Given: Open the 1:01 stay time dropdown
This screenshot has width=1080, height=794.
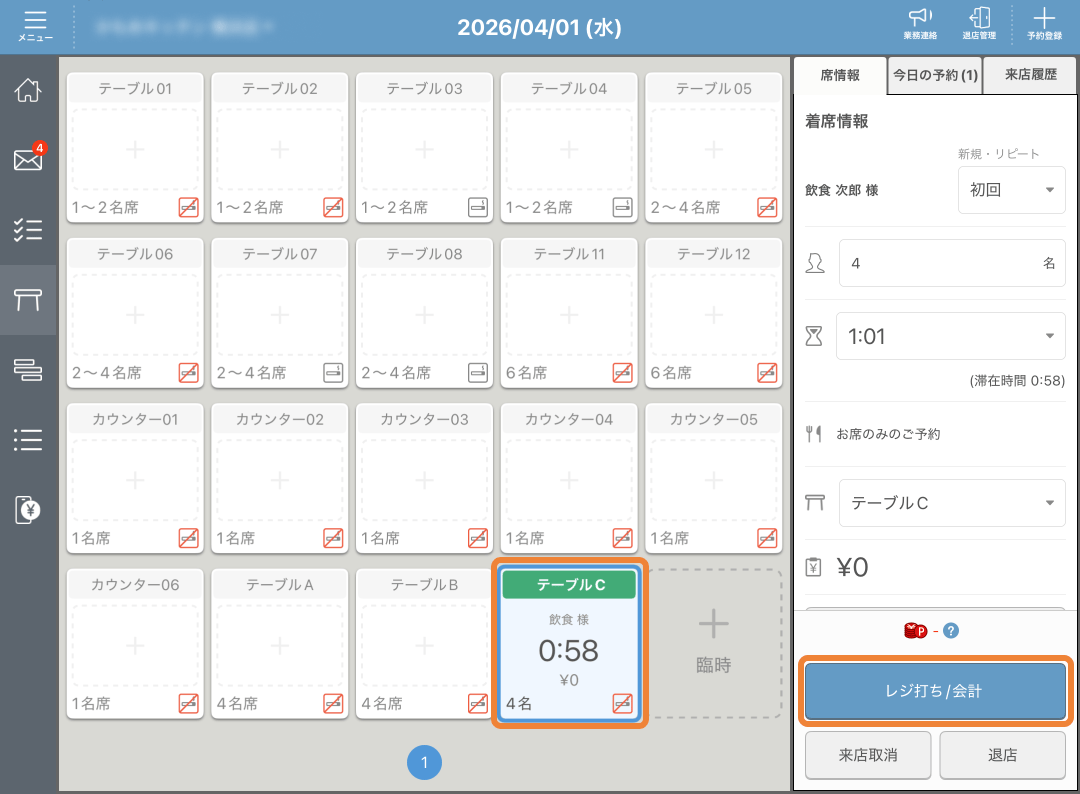Looking at the screenshot, I should point(950,336).
